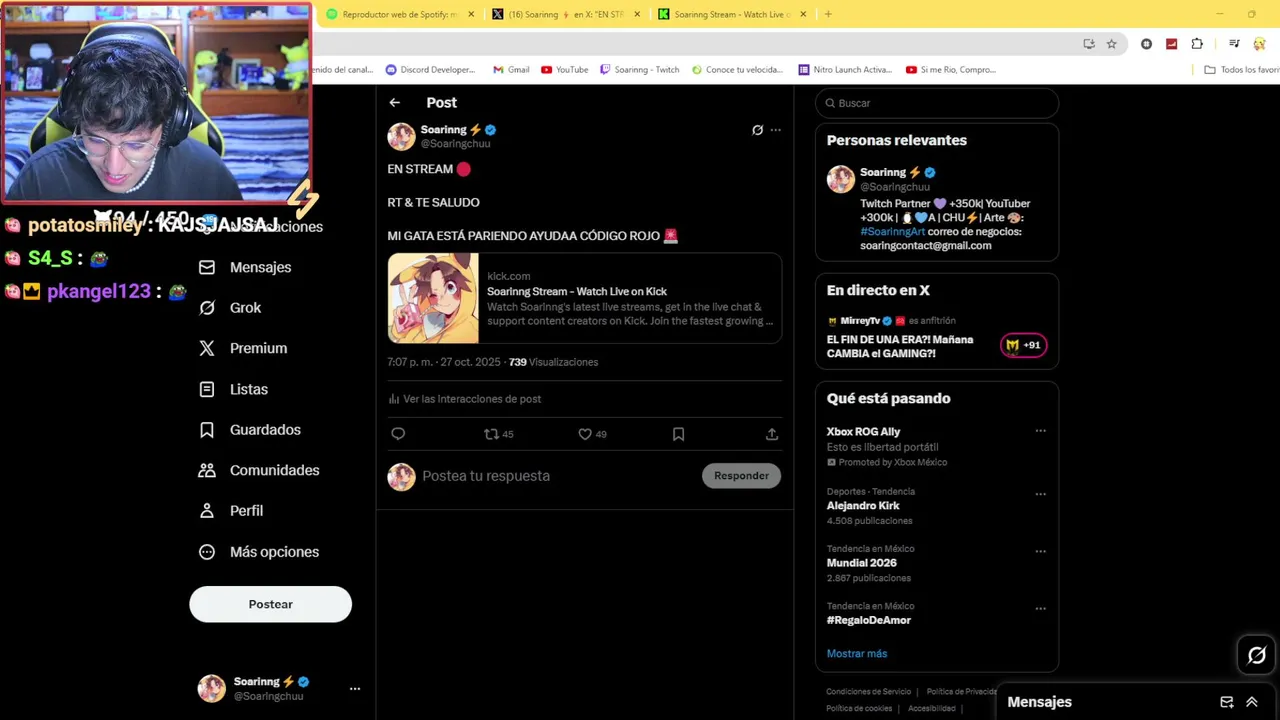
Task: Expand the Mensajes drawer
Action: coord(1251,702)
